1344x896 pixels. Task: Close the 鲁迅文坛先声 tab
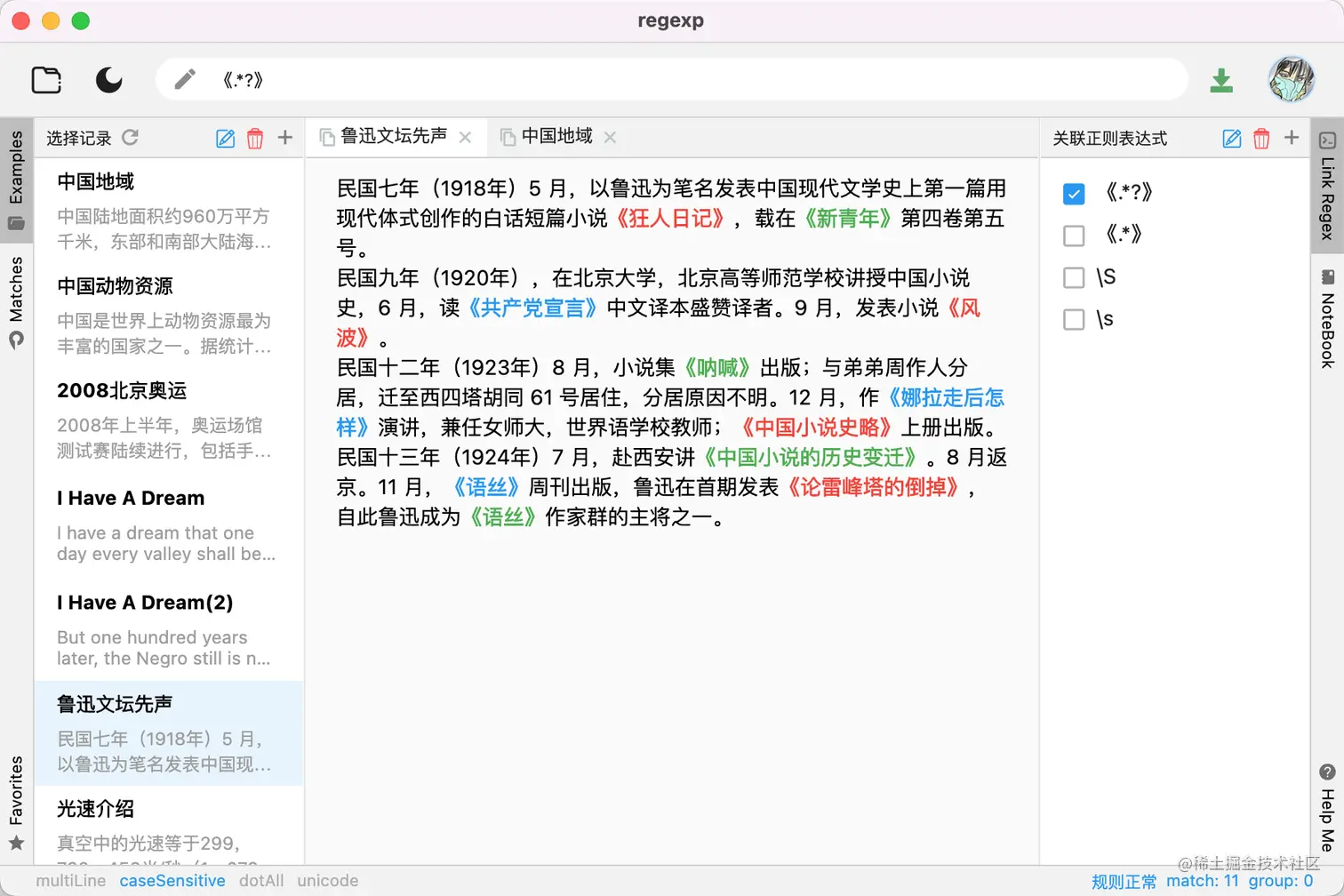[x=465, y=137]
